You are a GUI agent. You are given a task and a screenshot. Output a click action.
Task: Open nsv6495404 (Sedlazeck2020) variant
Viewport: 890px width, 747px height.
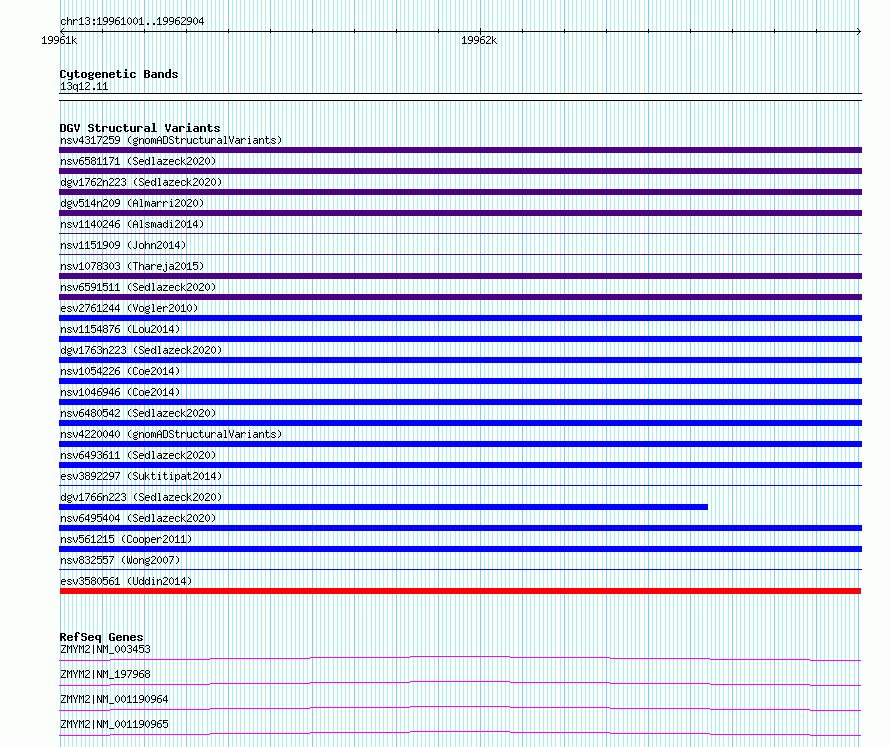tap(138, 518)
